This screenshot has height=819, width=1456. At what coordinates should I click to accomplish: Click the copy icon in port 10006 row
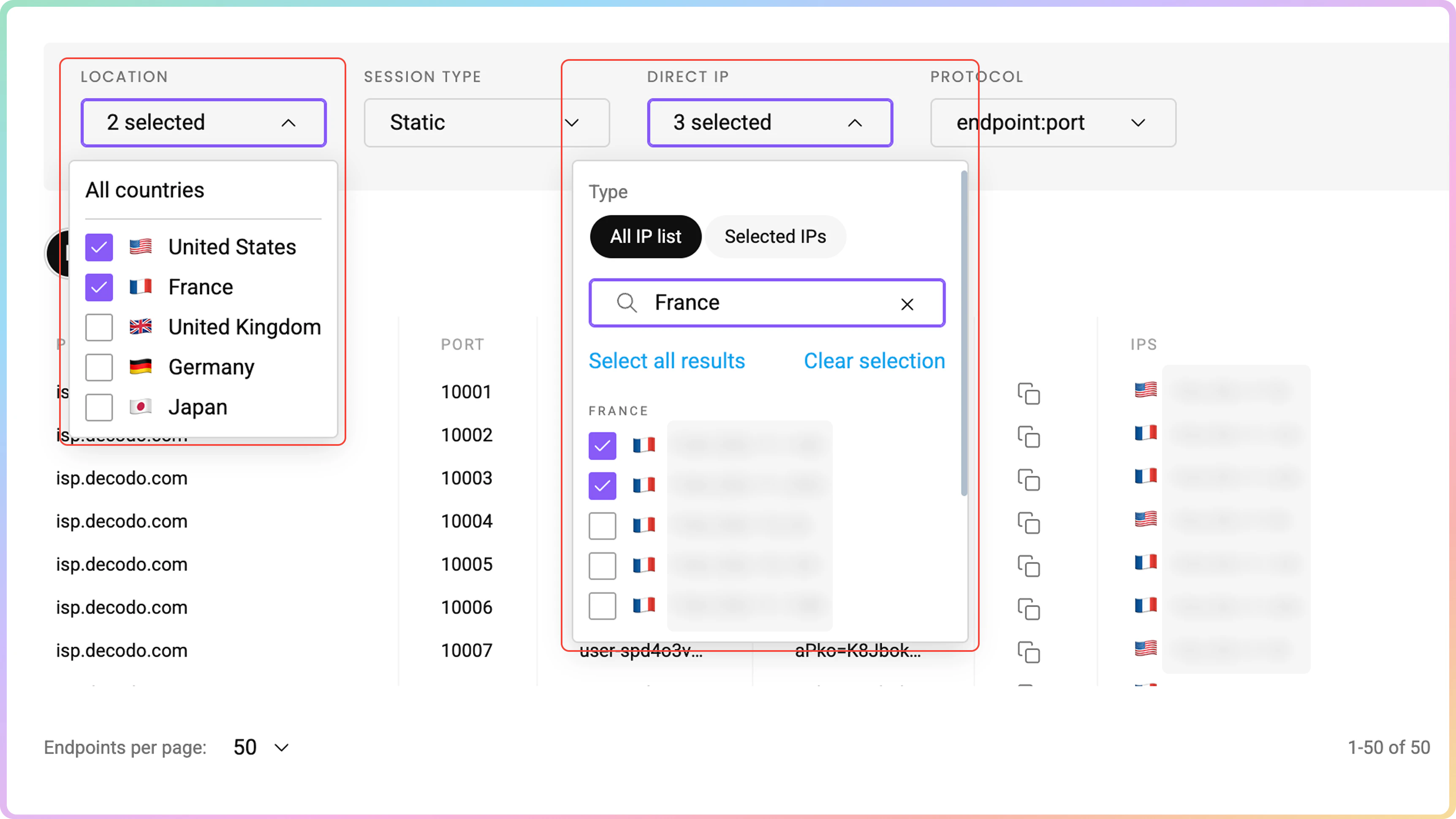(1029, 609)
